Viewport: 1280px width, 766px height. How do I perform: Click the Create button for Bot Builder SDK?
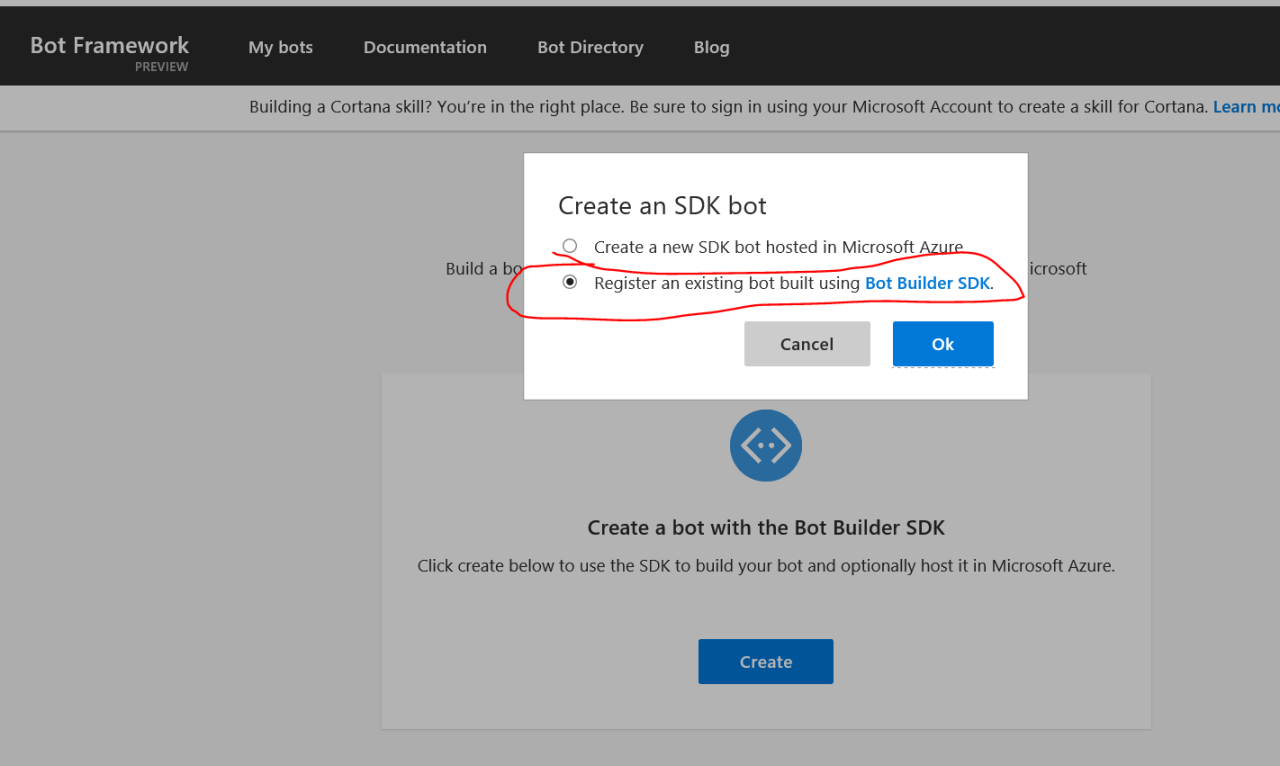click(x=765, y=661)
